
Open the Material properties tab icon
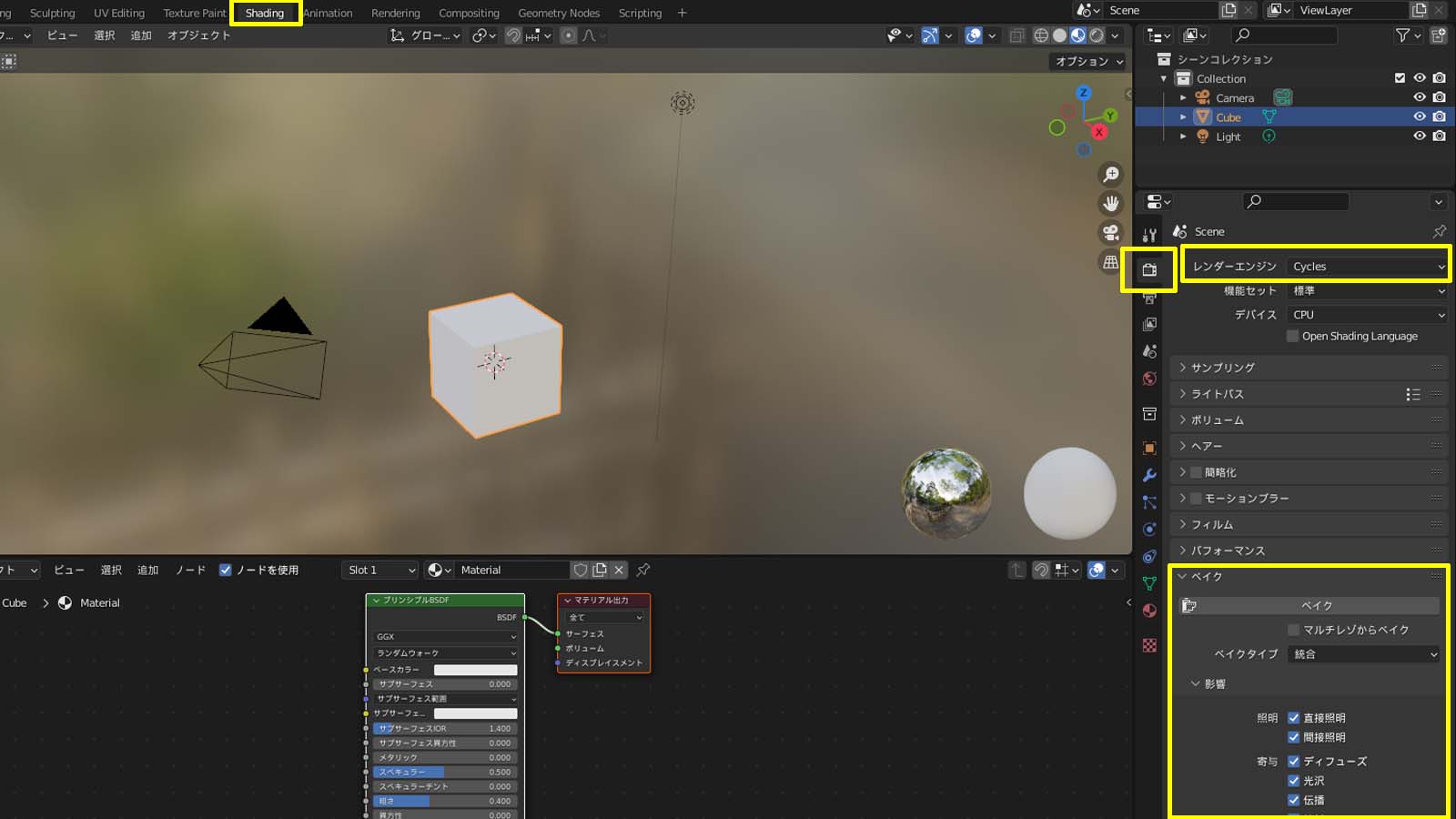pyautogui.click(x=1149, y=611)
